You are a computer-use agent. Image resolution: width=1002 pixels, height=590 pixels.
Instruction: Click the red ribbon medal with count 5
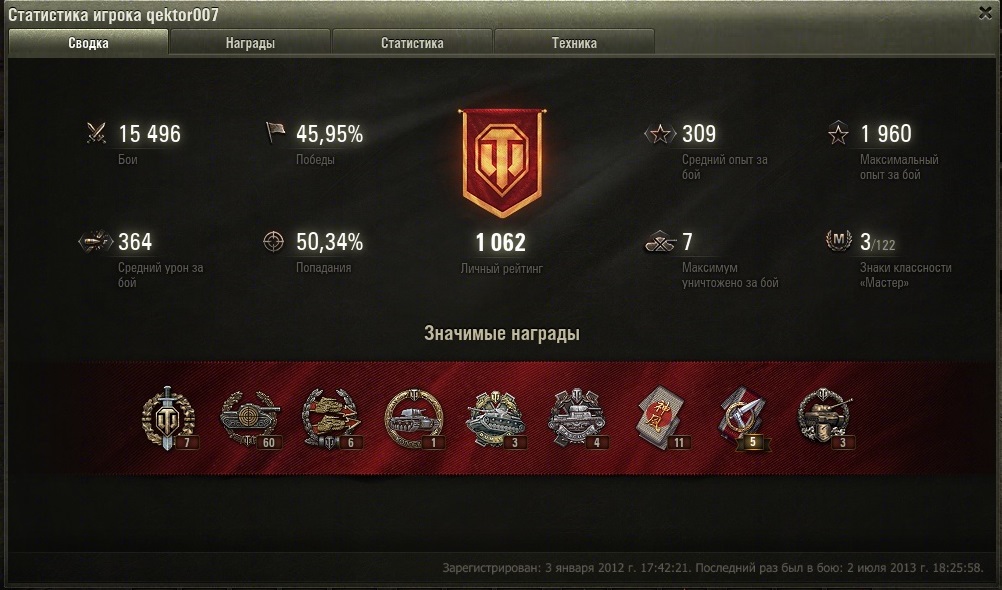tap(744, 419)
